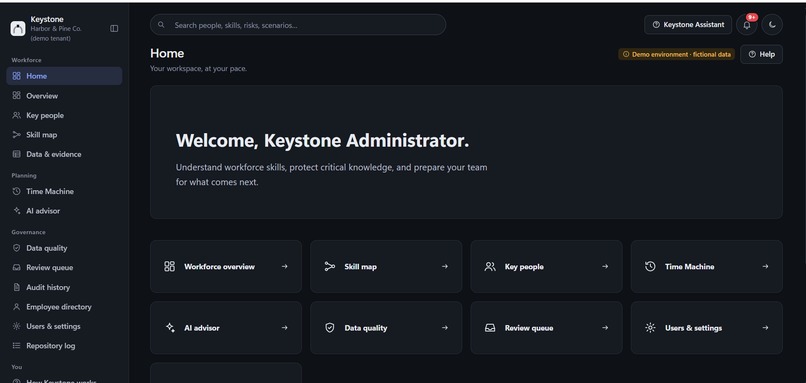This screenshot has height=383, width=806.
Task: Select Home in the sidebar menu
Action: [x=64, y=76]
